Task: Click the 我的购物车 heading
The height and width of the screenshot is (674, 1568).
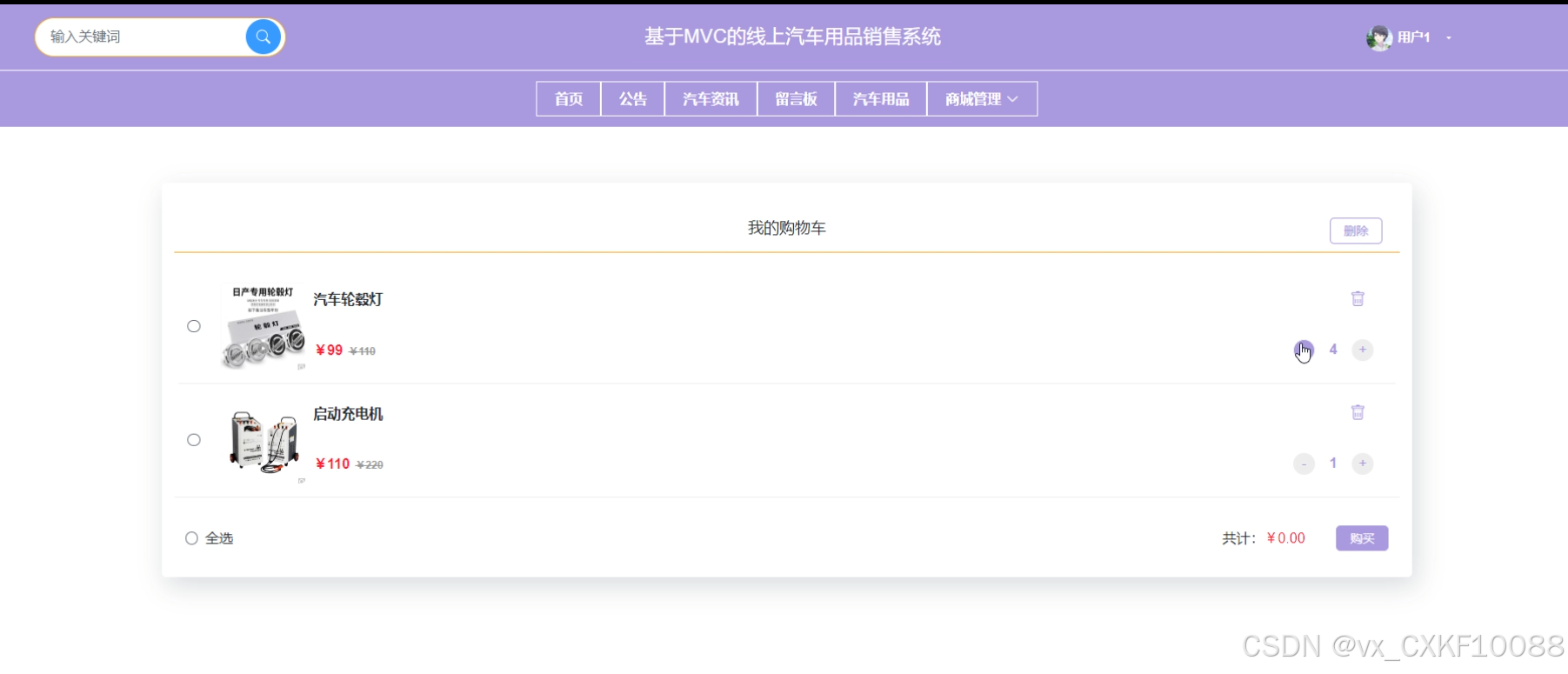Action: (787, 228)
